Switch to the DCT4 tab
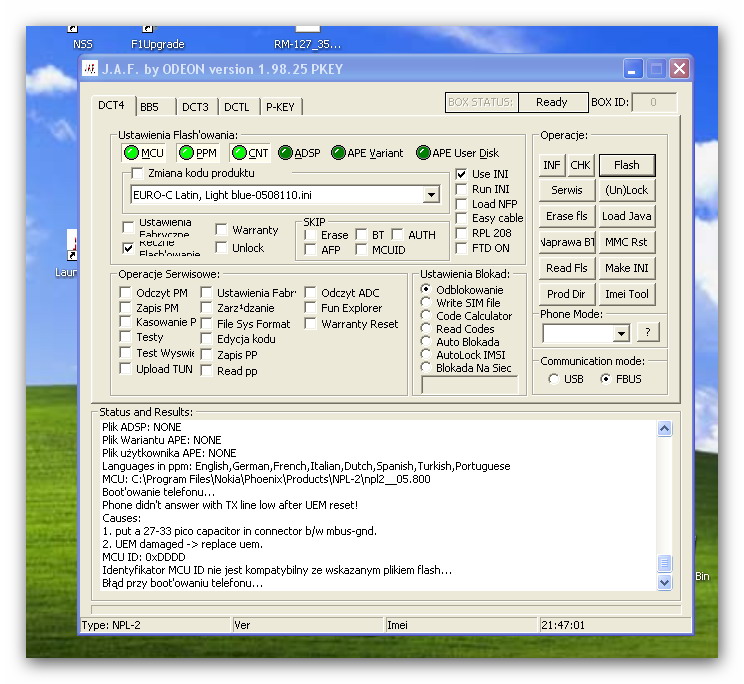 tap(112, 105)
